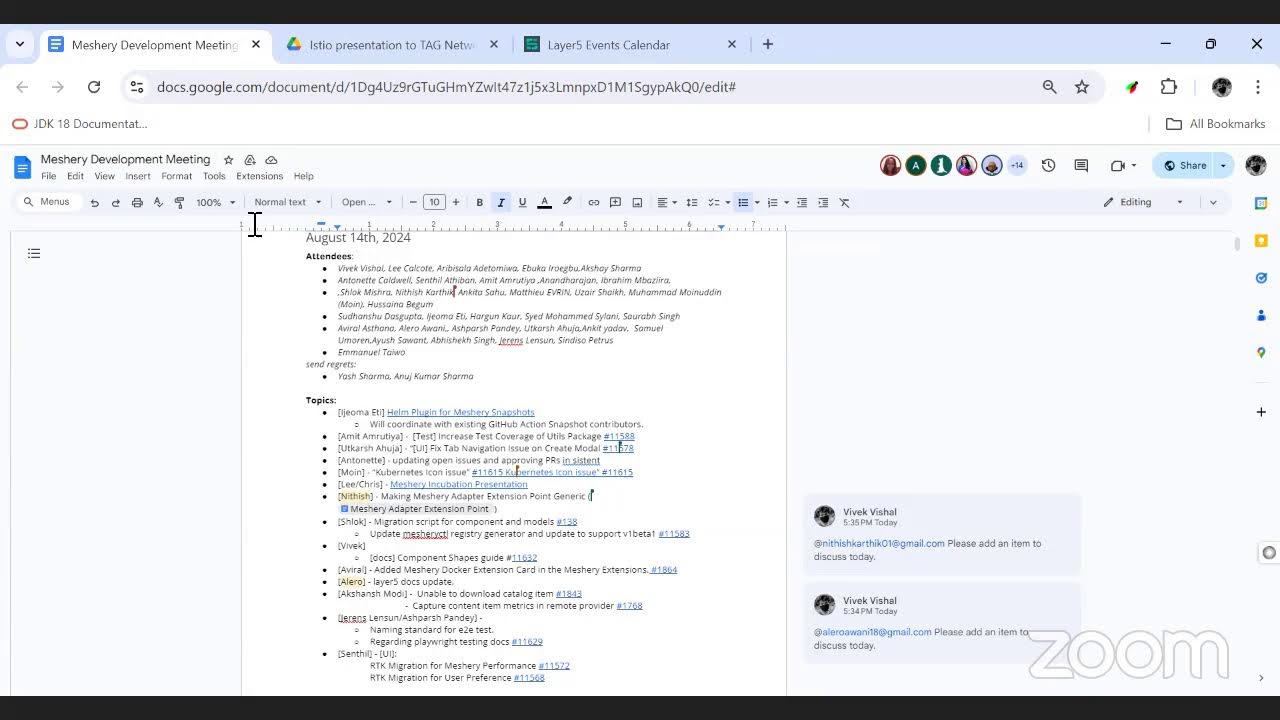
Task: Open issue link #11588
Action: pyautogui.click(x=619, y=436)
